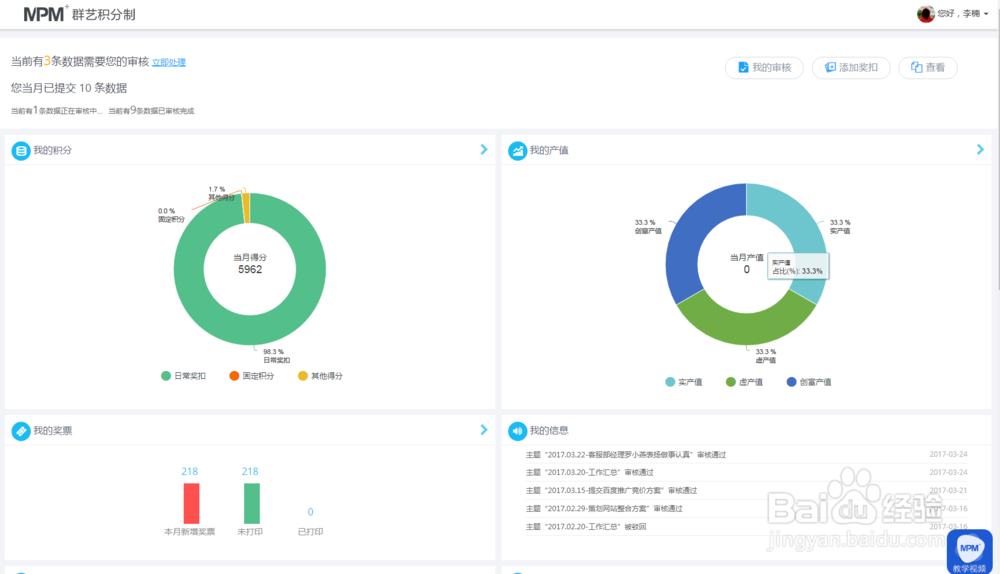Click the green 虚产值 donut segment

[746, 327]
